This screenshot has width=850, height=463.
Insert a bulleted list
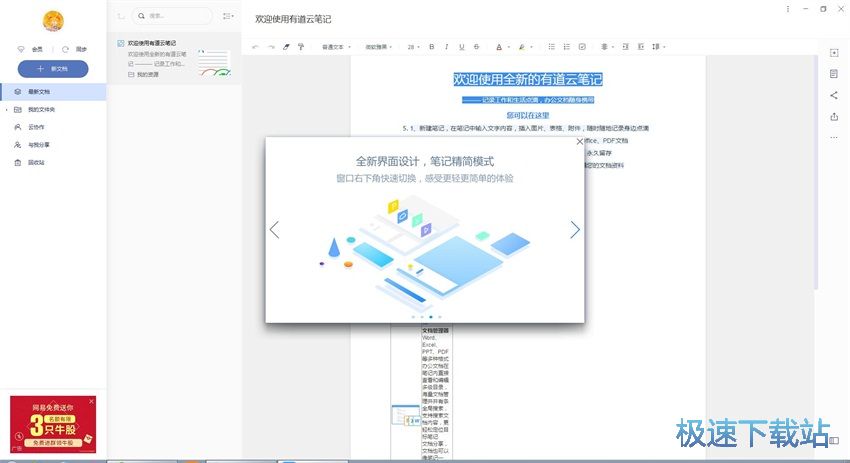tap(551, 47)
